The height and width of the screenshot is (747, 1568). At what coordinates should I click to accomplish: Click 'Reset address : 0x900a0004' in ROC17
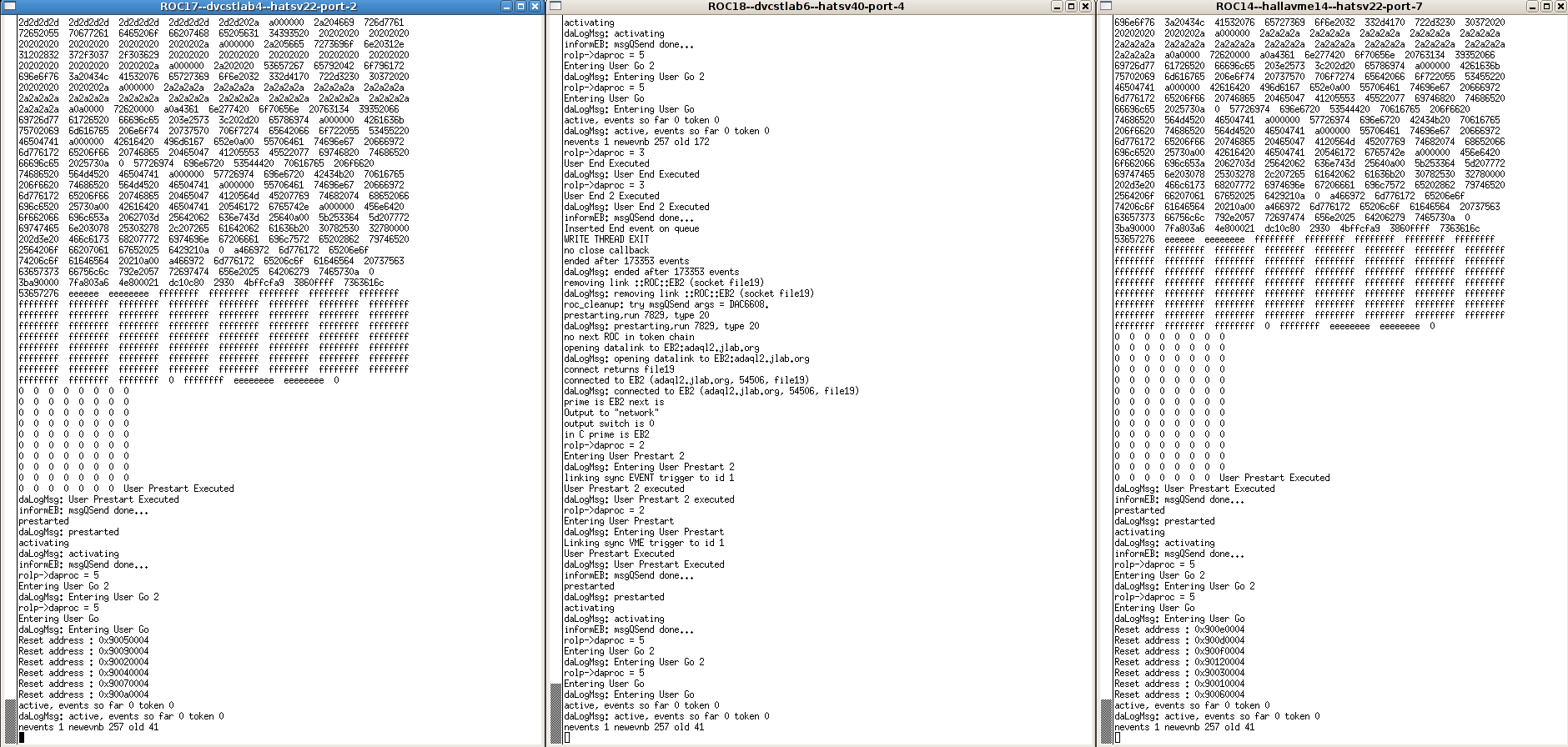click(83, 694)
